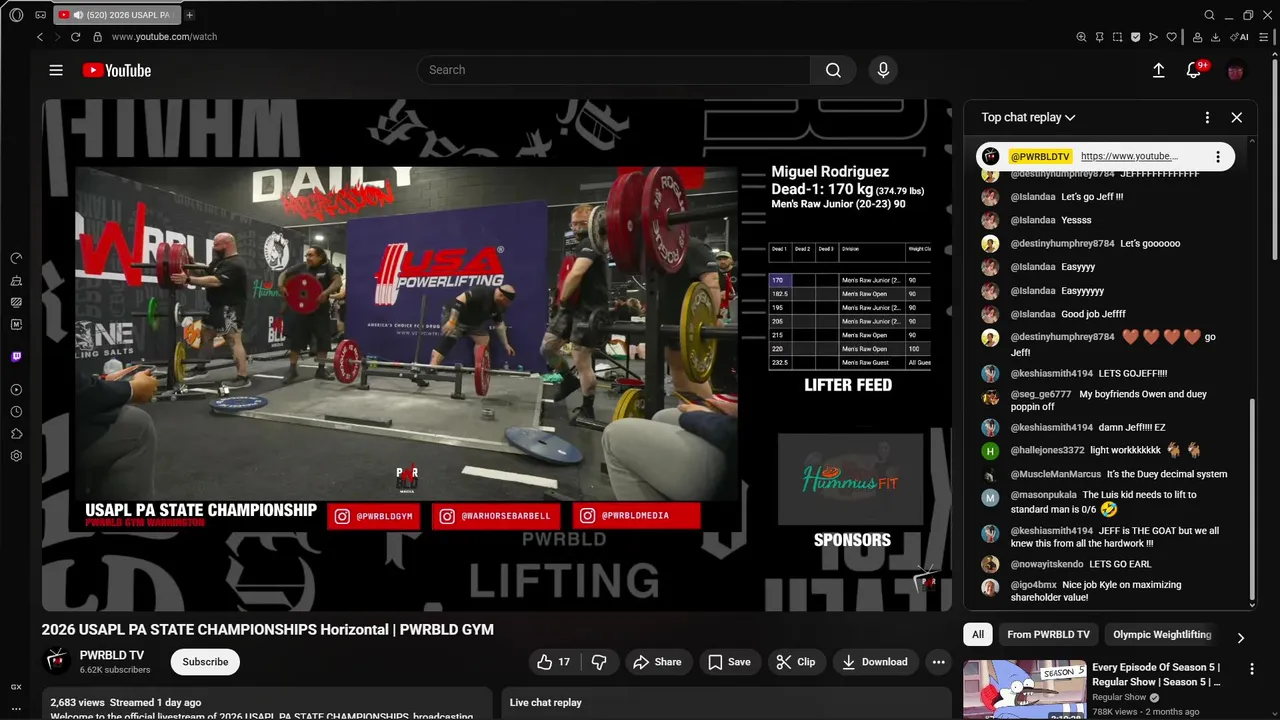Screen dimensions: 1280x720
Task: Save video to playlist
Action: click(730, 662)
